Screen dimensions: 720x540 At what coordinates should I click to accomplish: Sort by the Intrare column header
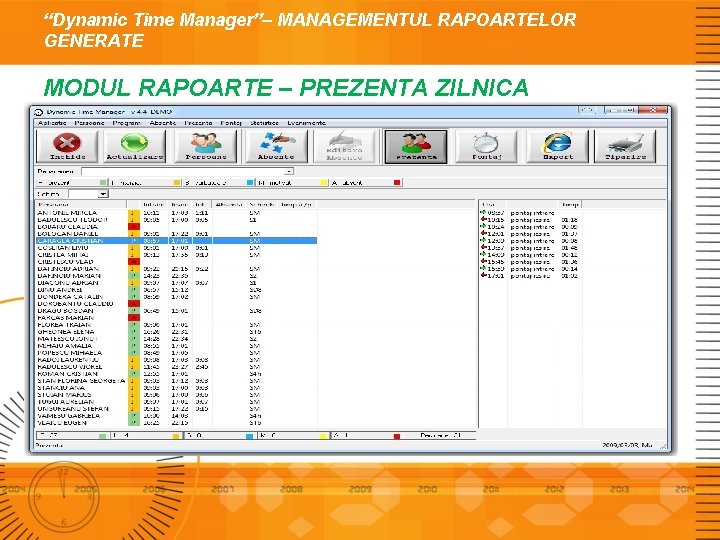[154, 204]
